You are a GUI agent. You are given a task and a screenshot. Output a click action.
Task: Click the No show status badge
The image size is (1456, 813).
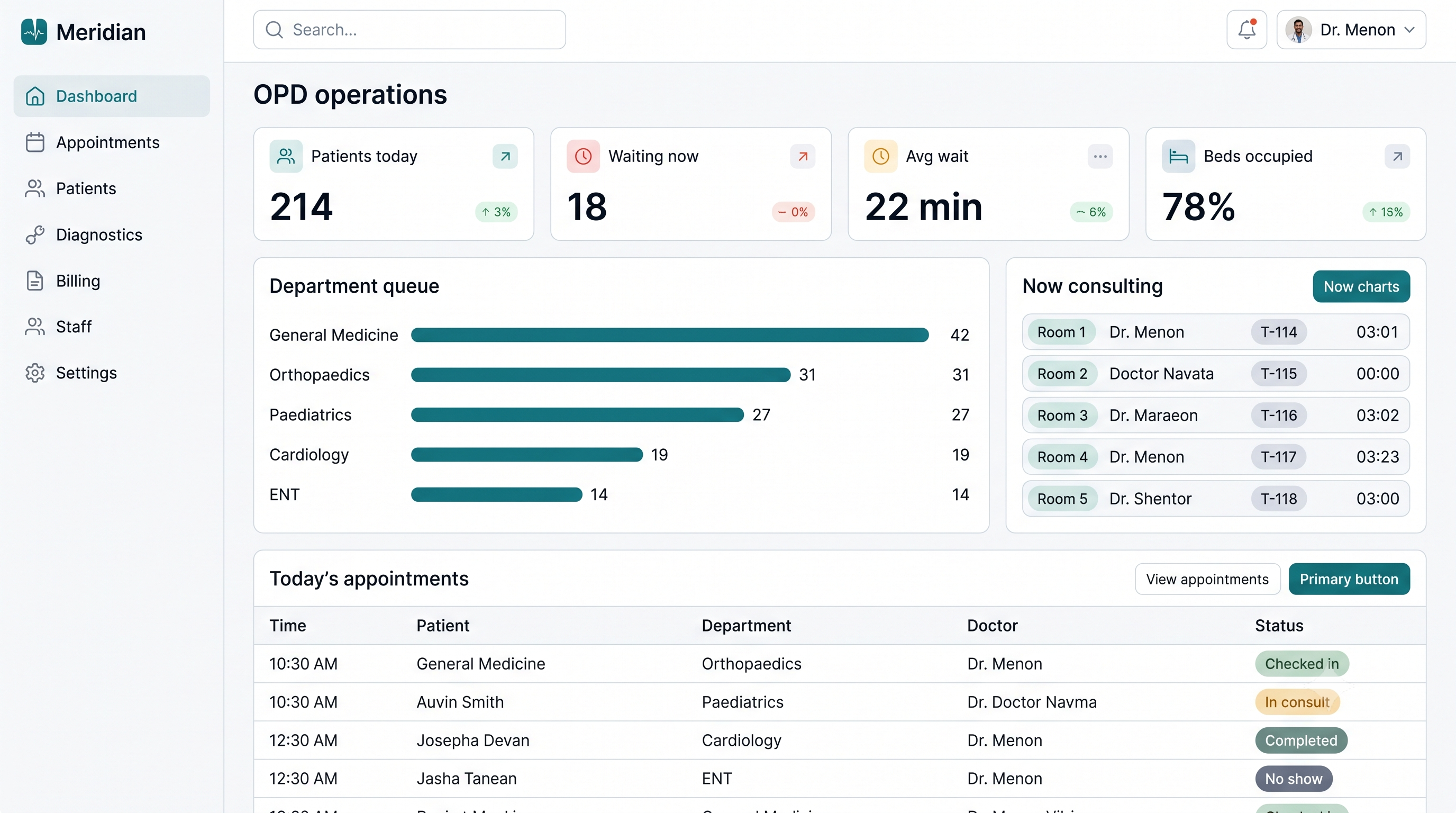tap(1294, 779)
